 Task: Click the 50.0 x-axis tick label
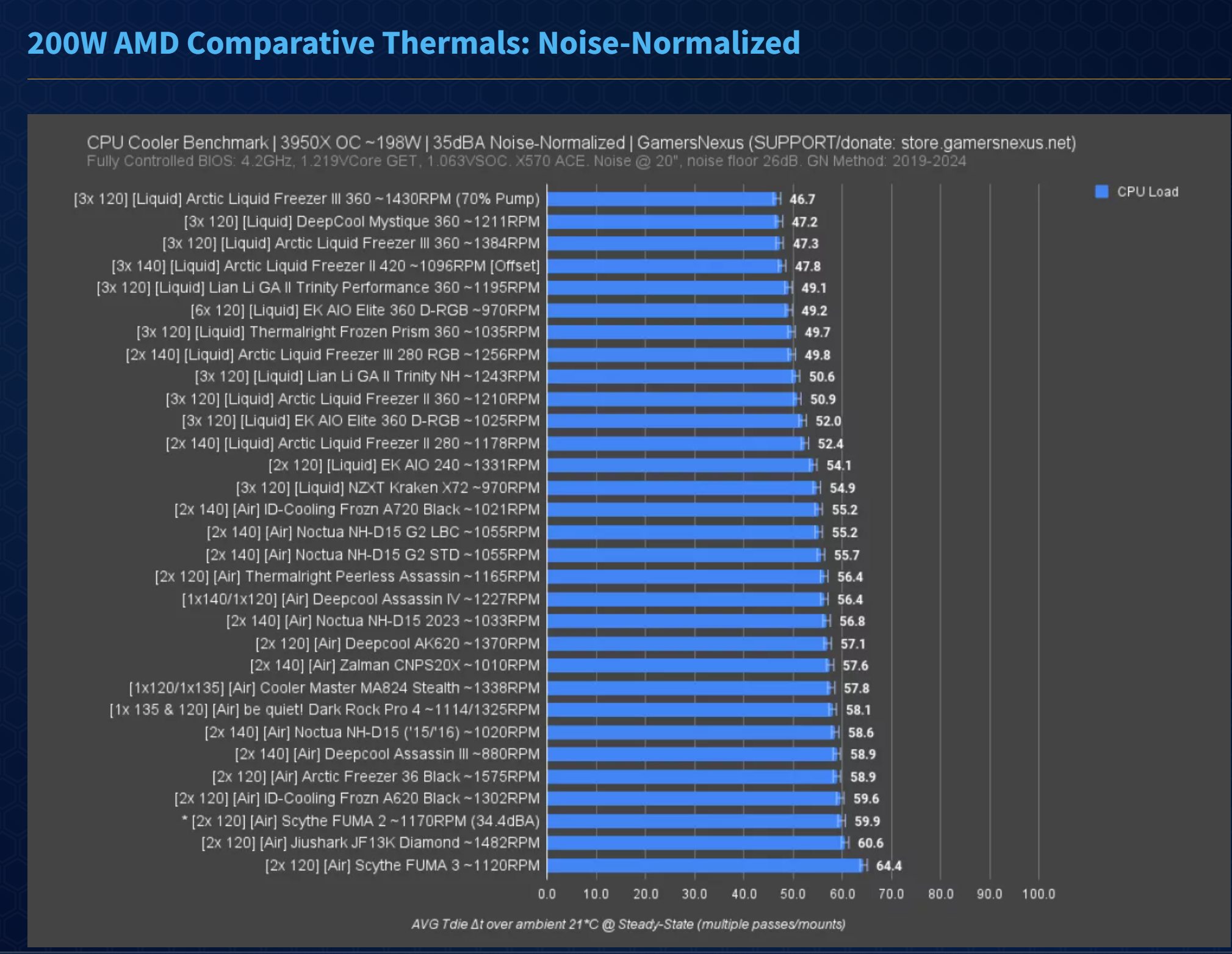coord(792,894)
